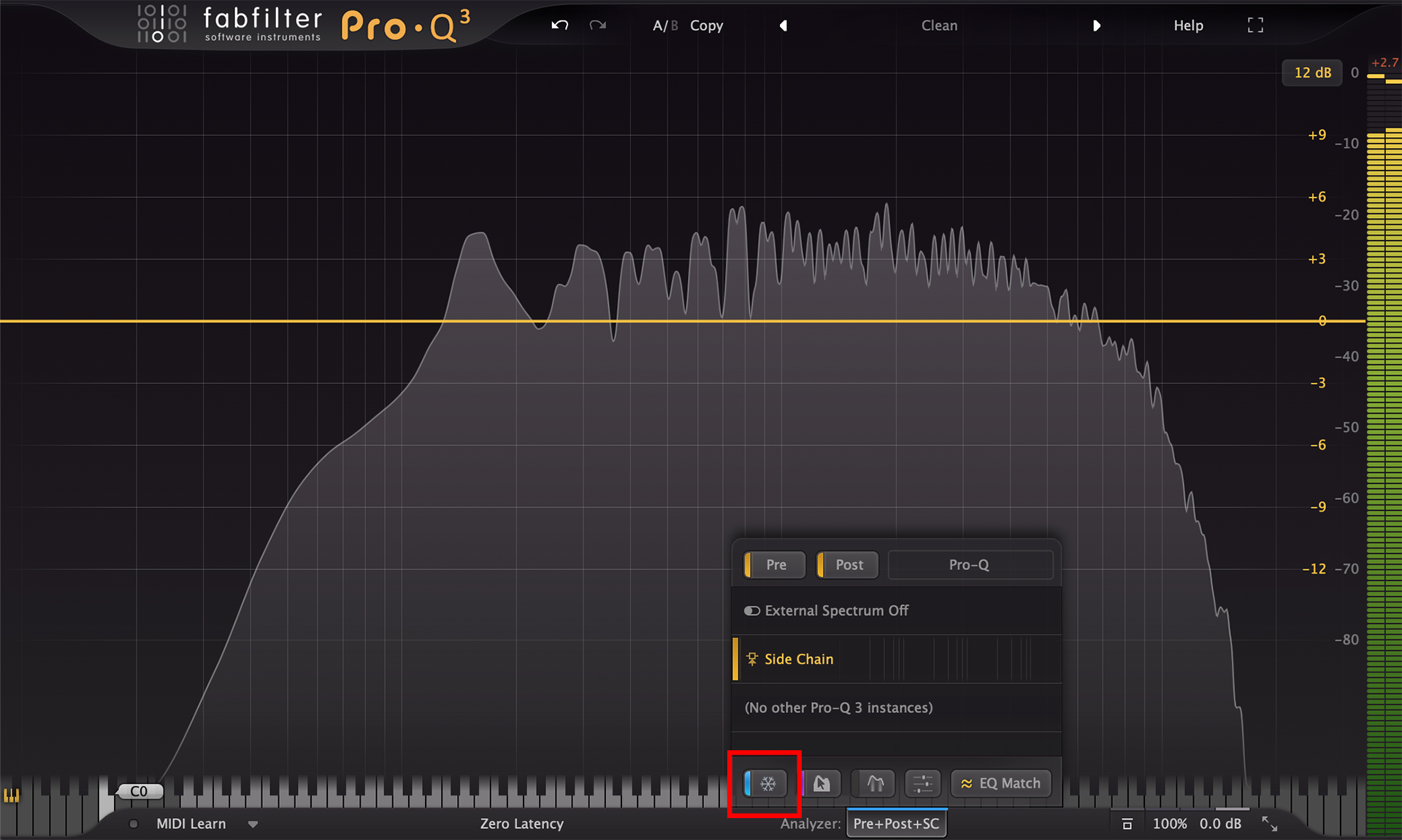Image resolution: width=1402 pixels, height=840 pixels.
Task: Open the 12 dB display range menu
Action: coord(1312,72)
